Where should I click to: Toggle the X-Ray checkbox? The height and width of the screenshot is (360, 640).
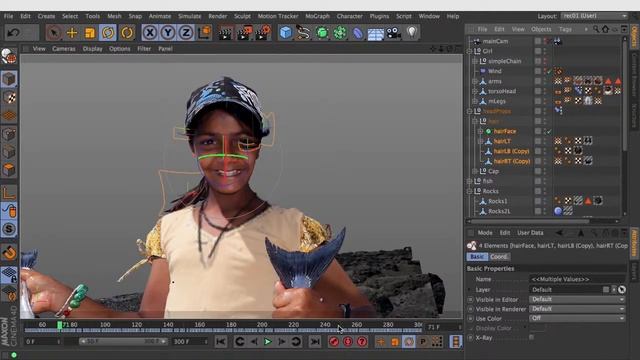pos(531,337)
